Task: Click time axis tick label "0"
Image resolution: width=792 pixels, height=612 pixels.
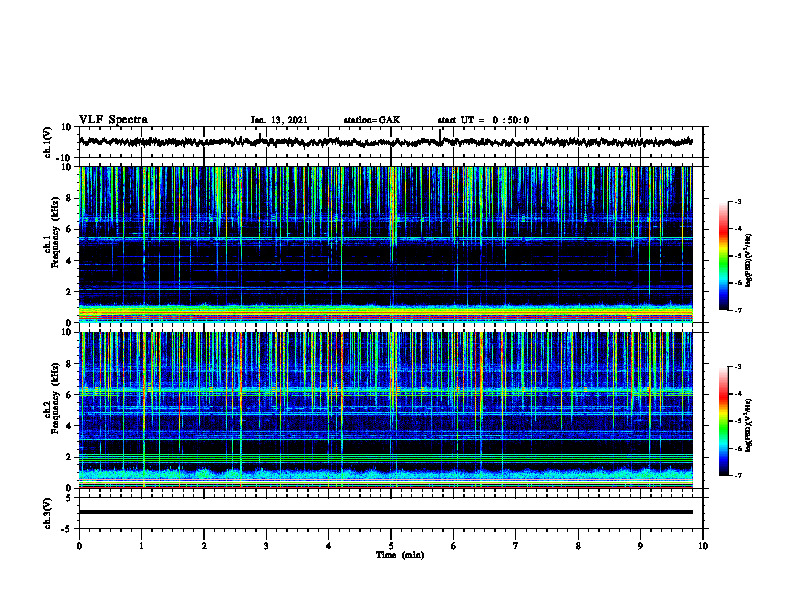Action: (x=79, y=546)
